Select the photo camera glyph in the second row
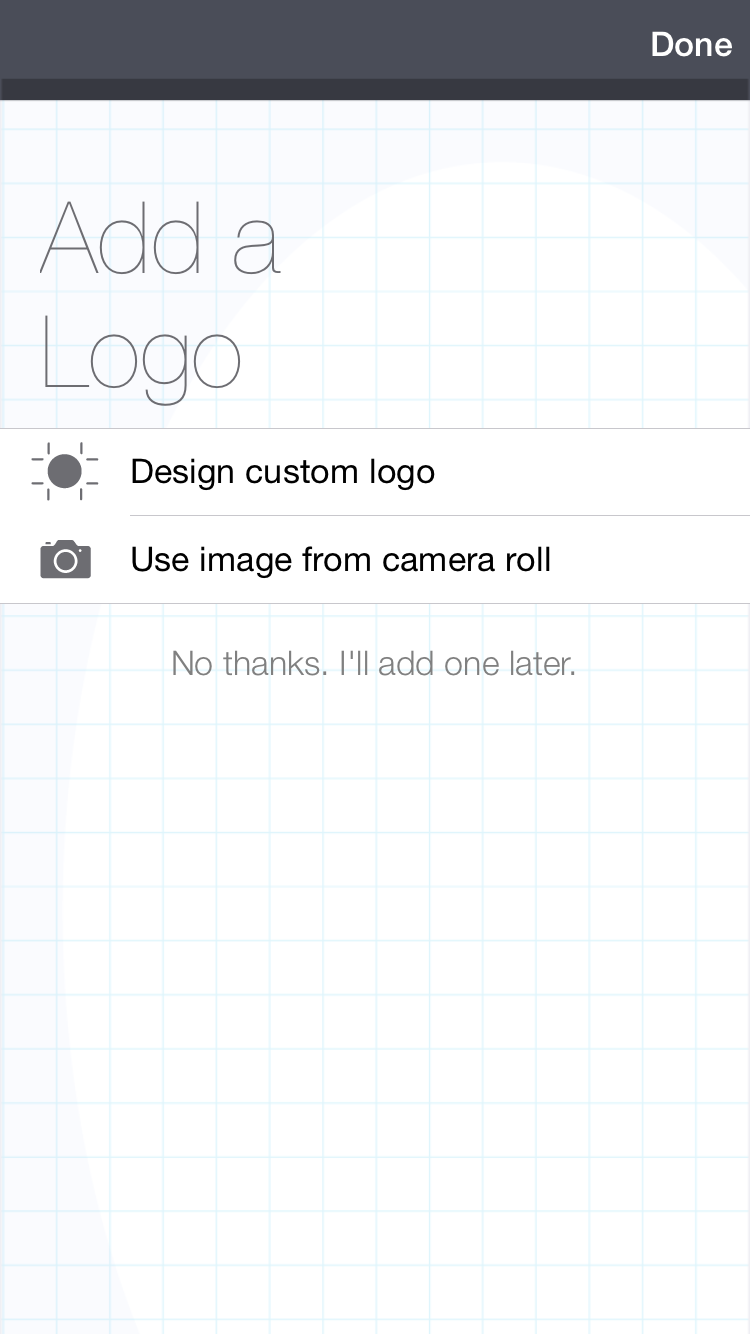 (65, 559)
